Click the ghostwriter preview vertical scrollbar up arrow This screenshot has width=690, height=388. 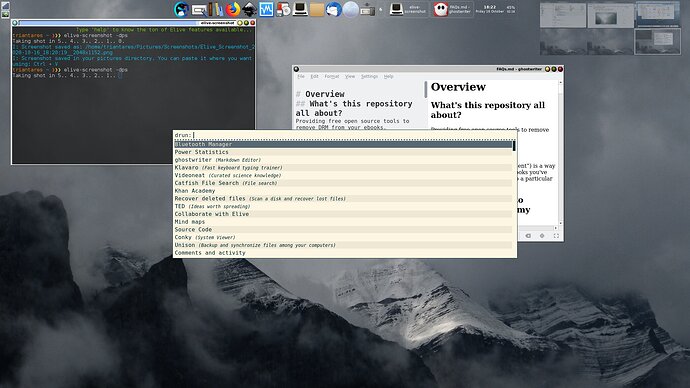pos(561,83)
